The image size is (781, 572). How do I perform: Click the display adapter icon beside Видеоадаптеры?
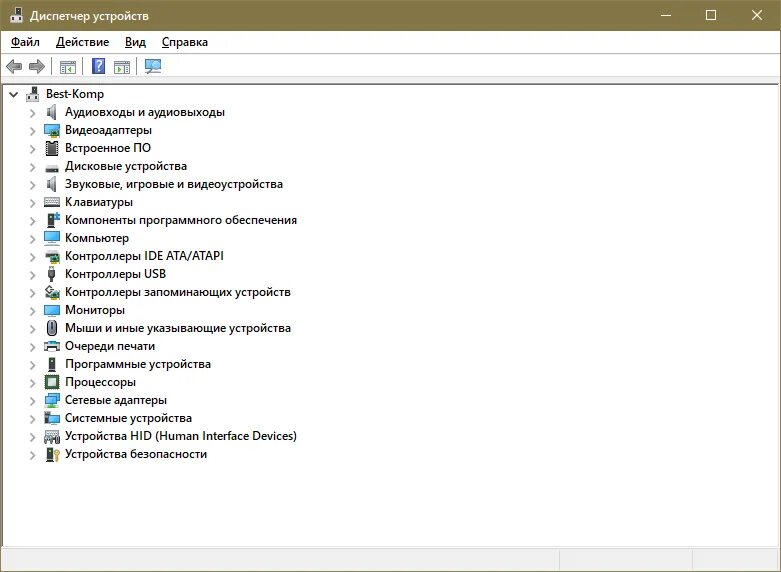click(x=52, y=130)
